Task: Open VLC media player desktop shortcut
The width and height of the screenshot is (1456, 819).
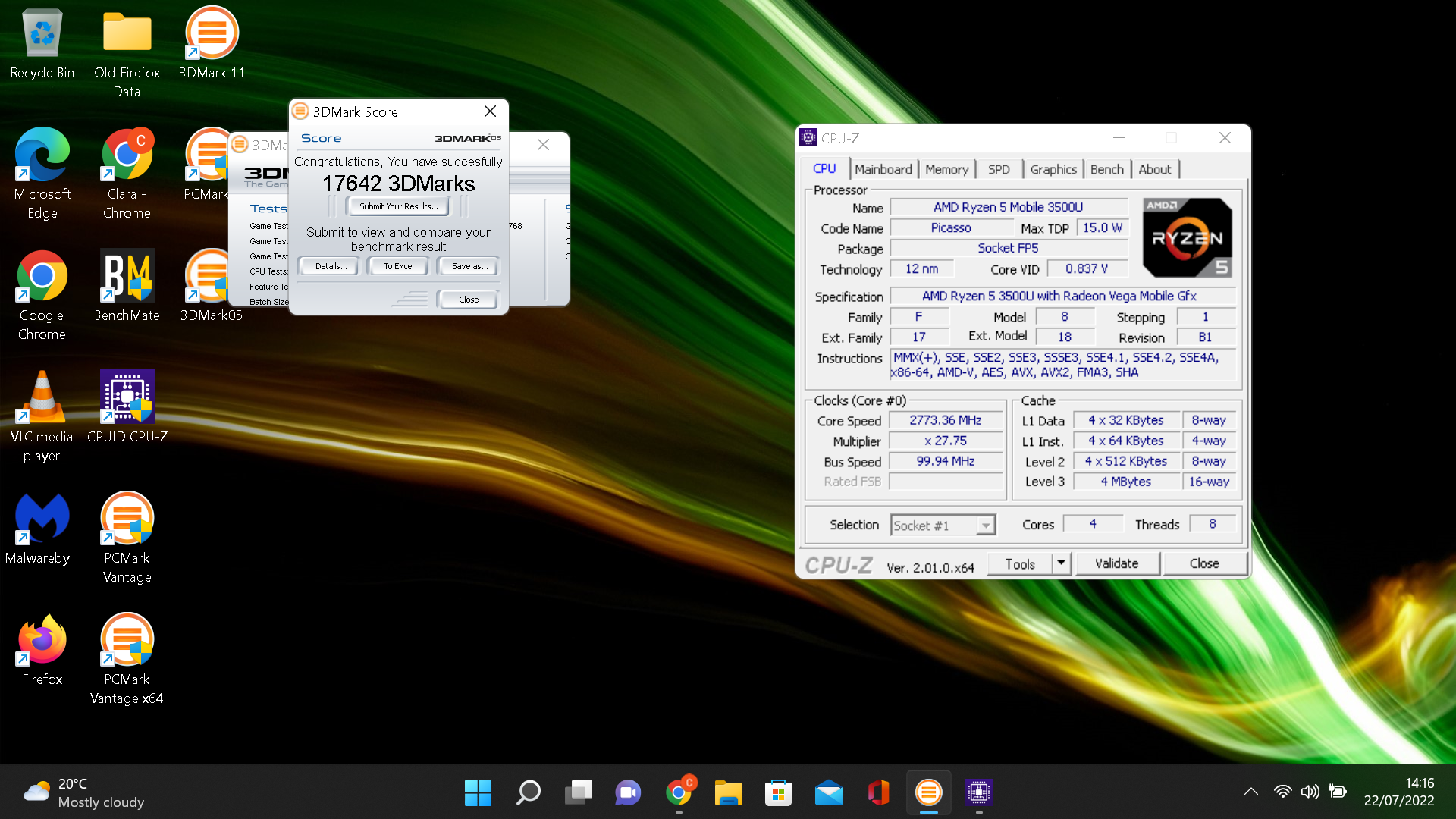Action: (x=42, y=416)
